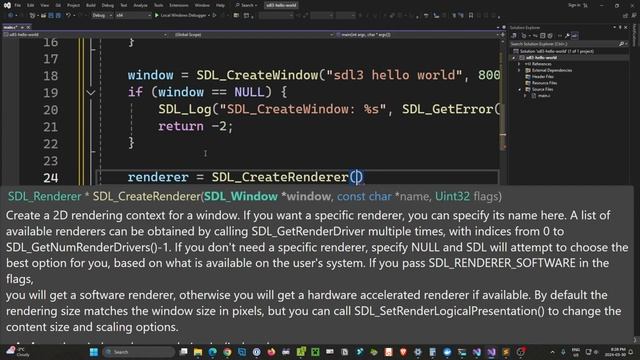The height and width of the screenshot is (360, 640).
Task: Open the Extensions menu
Action: pyautogui.click(x=179, y=5)
